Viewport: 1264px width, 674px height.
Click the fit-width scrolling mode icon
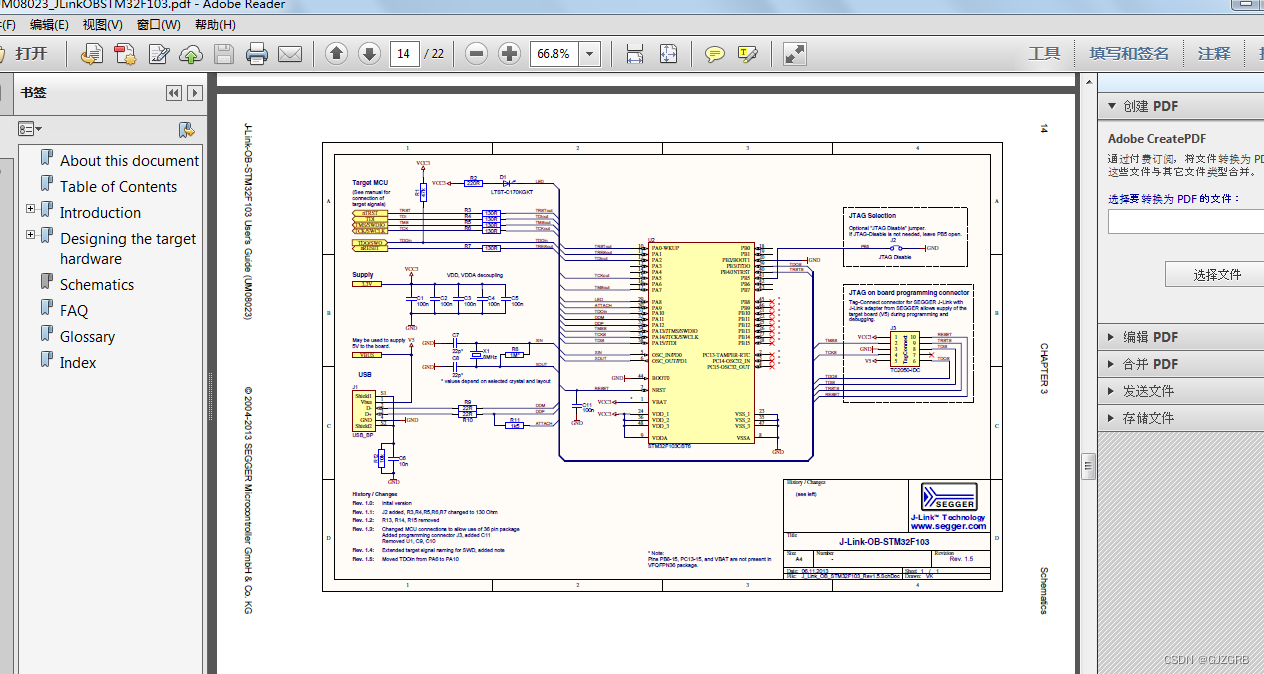tap(634, 53)
